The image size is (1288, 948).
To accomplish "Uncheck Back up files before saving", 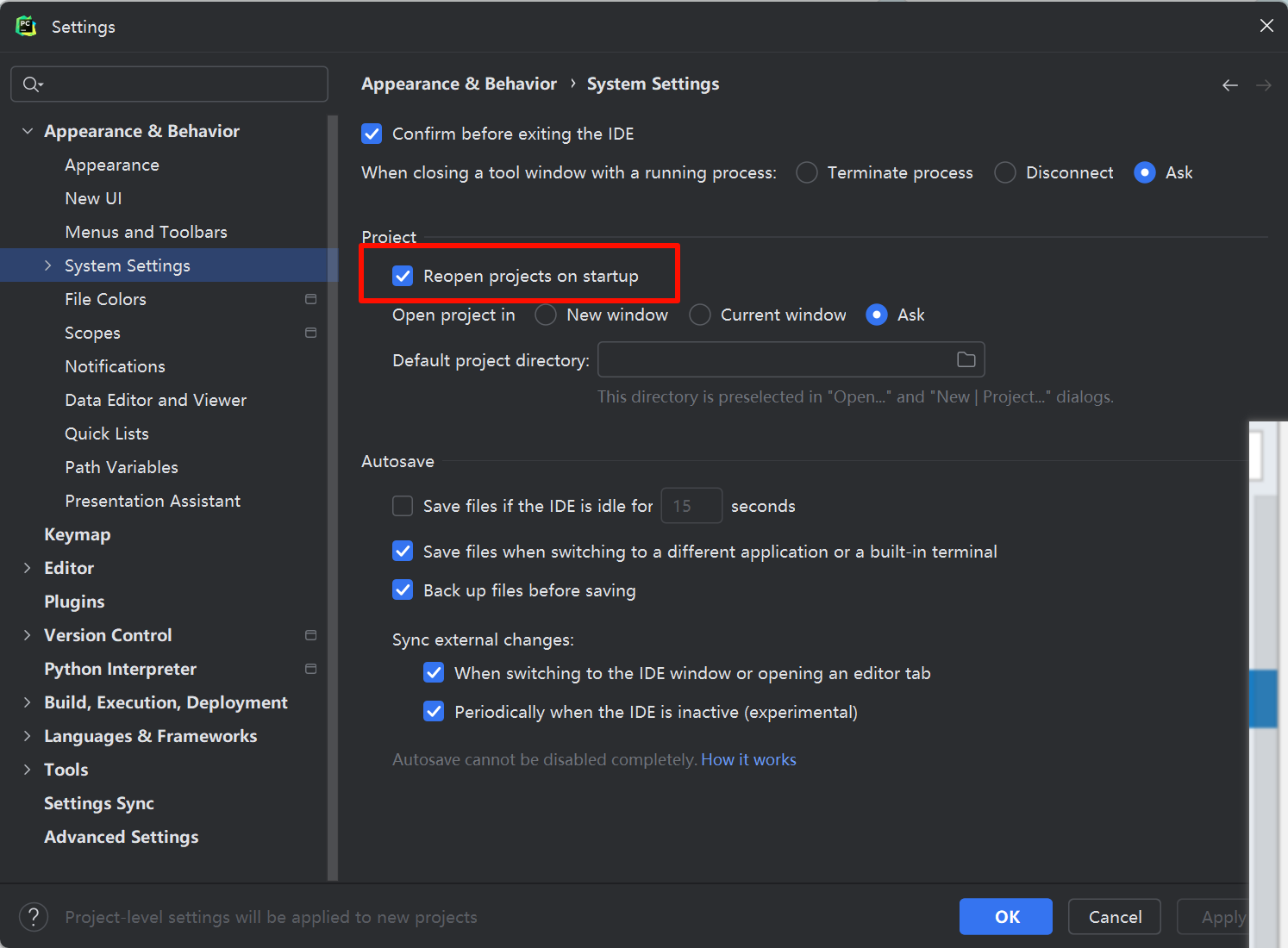I will [x=403, y=589].
